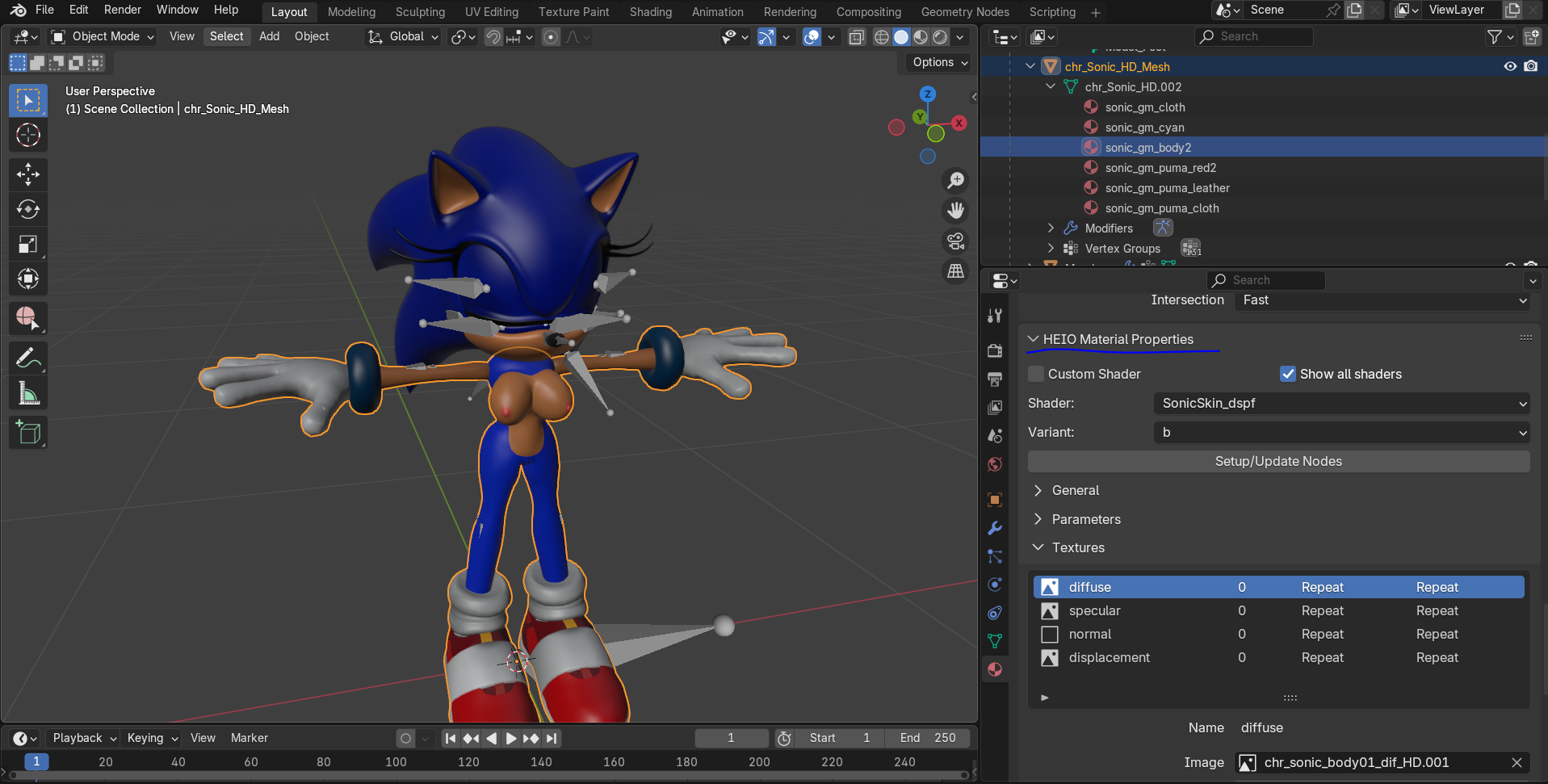Image resolution: width=1548 pixels, height=784 pixels.
Task: Open the Tool properties tab
Action: tap(995, 316)
